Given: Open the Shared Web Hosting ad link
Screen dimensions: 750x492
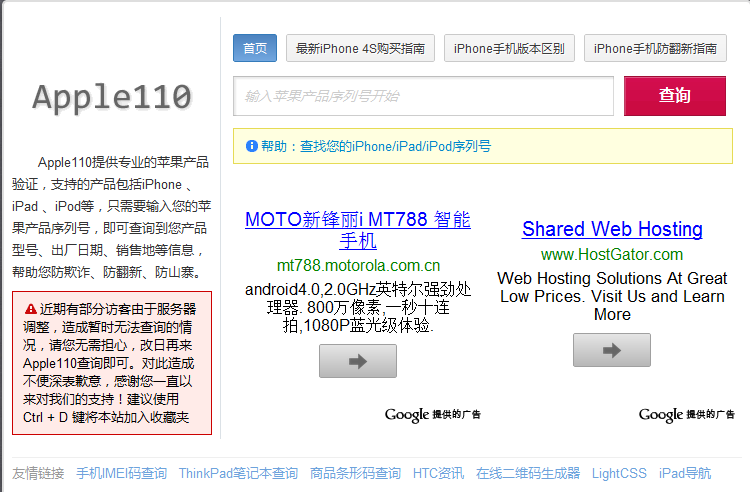Looking at the screenshot, I should (612, 229).
